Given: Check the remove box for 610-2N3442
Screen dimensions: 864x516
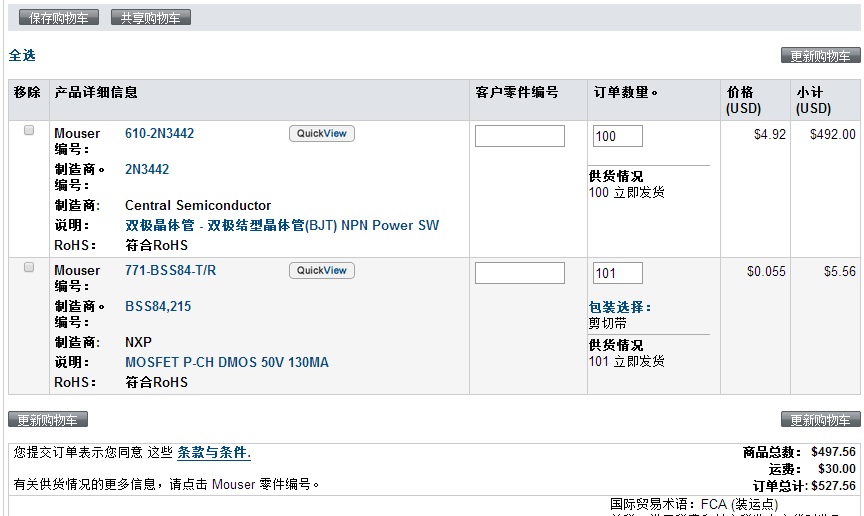Looking at the screenshot, I should 29,130.
